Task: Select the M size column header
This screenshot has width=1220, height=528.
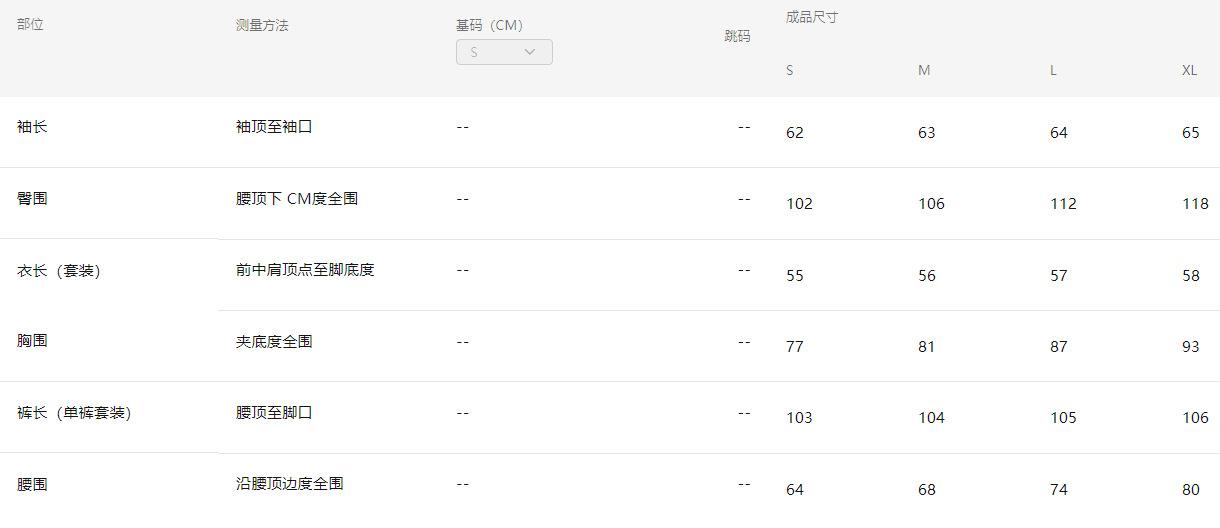Action: [924, 70]
